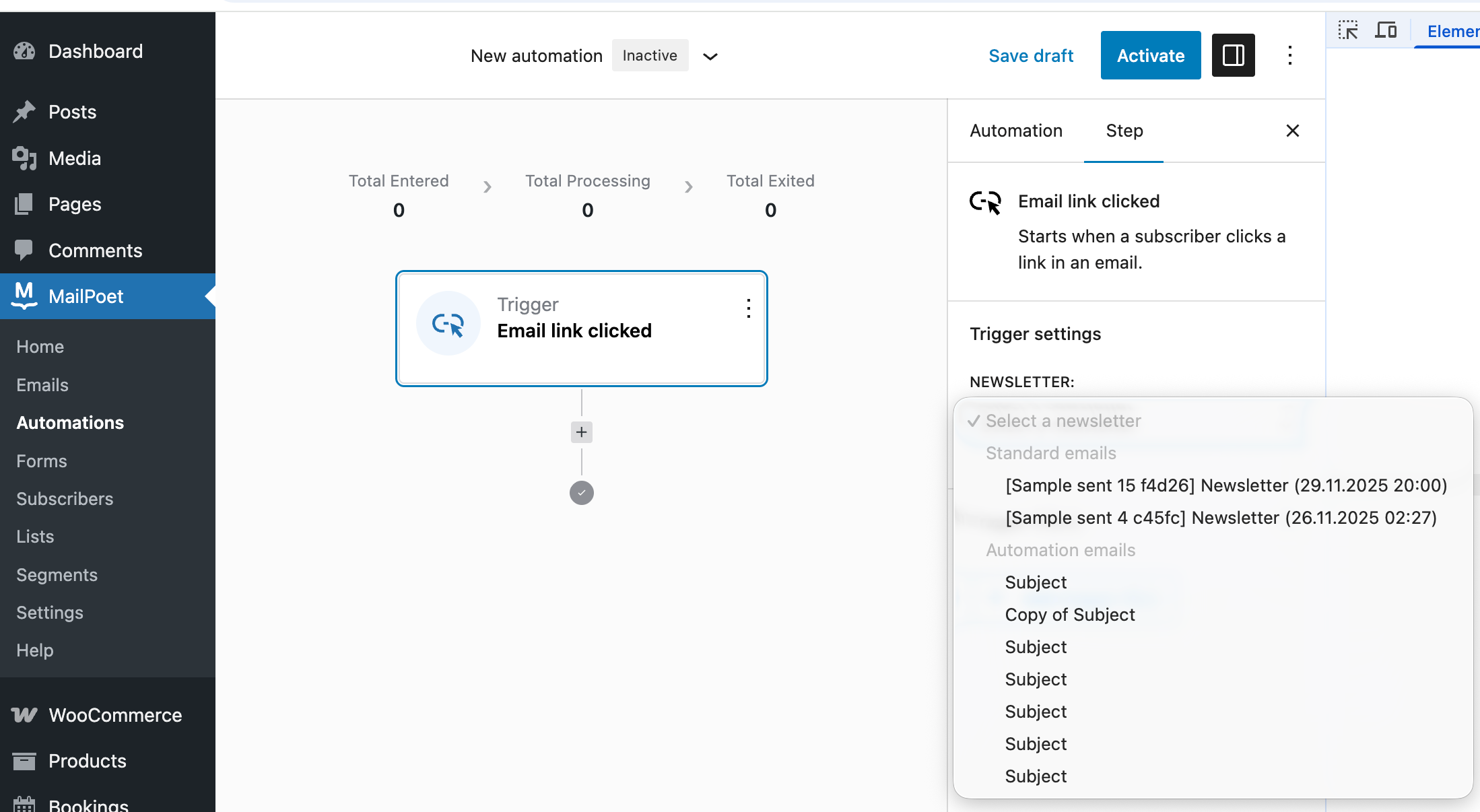The height and width of the screenshot is (812, 1480).
Task: Click the Posts pushpin icon
Action: 24,112
